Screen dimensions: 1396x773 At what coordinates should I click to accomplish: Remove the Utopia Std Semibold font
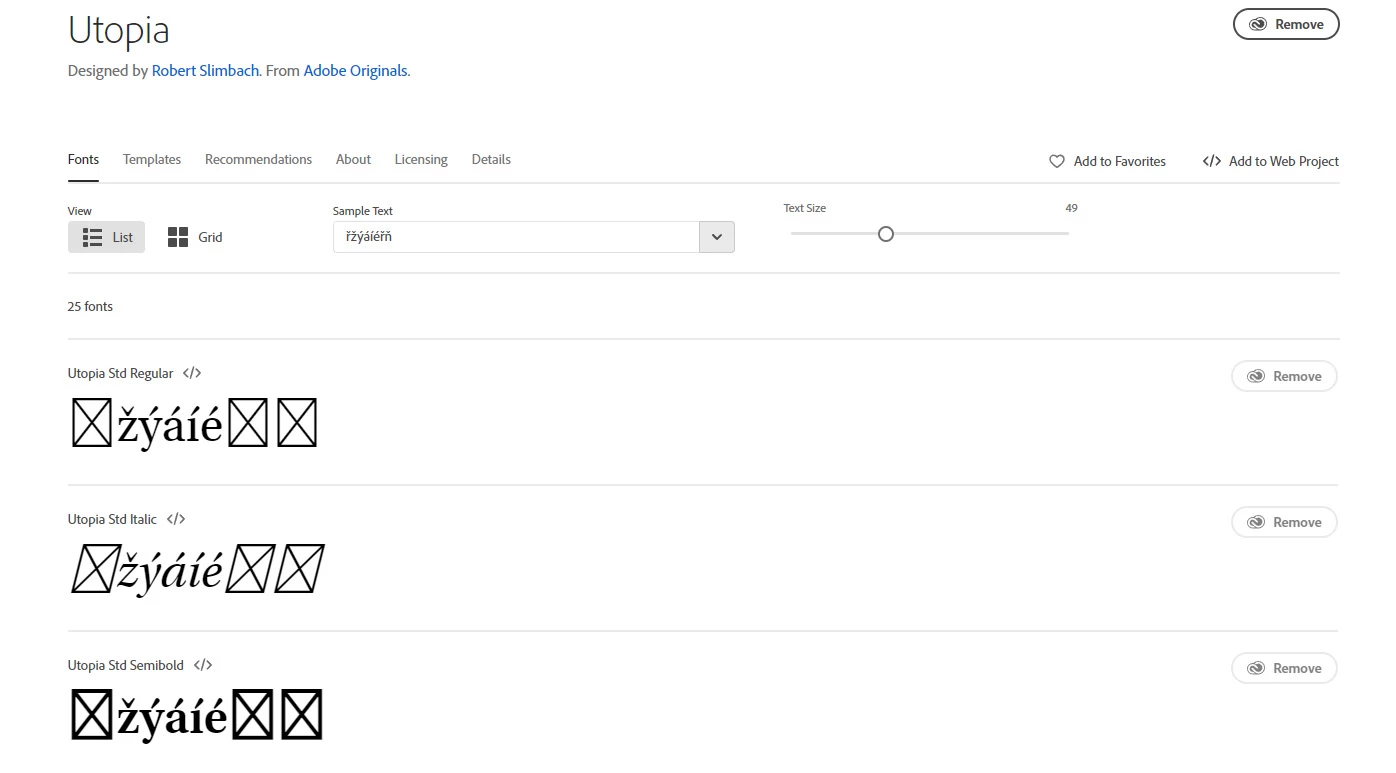(x=1284, y=668)
